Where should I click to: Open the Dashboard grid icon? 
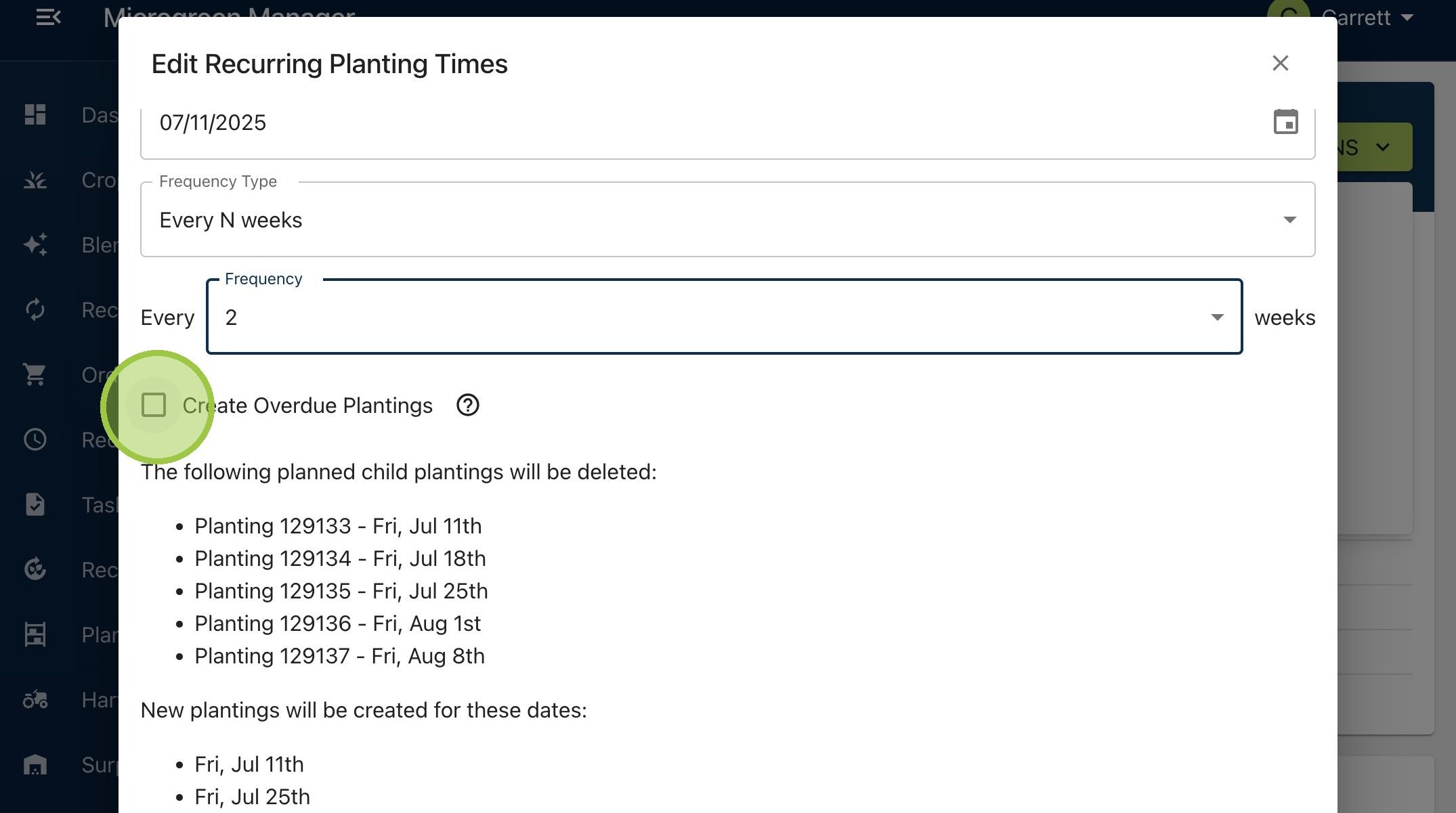[35, 114]
